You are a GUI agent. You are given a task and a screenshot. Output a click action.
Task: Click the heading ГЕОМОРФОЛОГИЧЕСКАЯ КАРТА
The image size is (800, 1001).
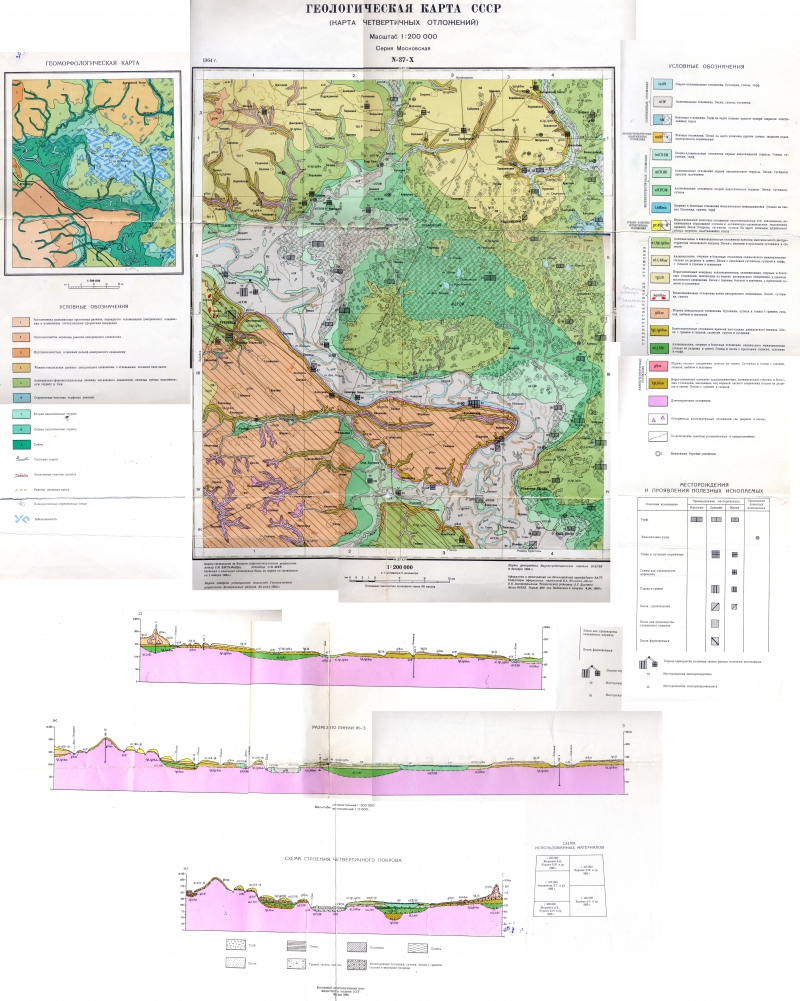(x=93, y=63)
